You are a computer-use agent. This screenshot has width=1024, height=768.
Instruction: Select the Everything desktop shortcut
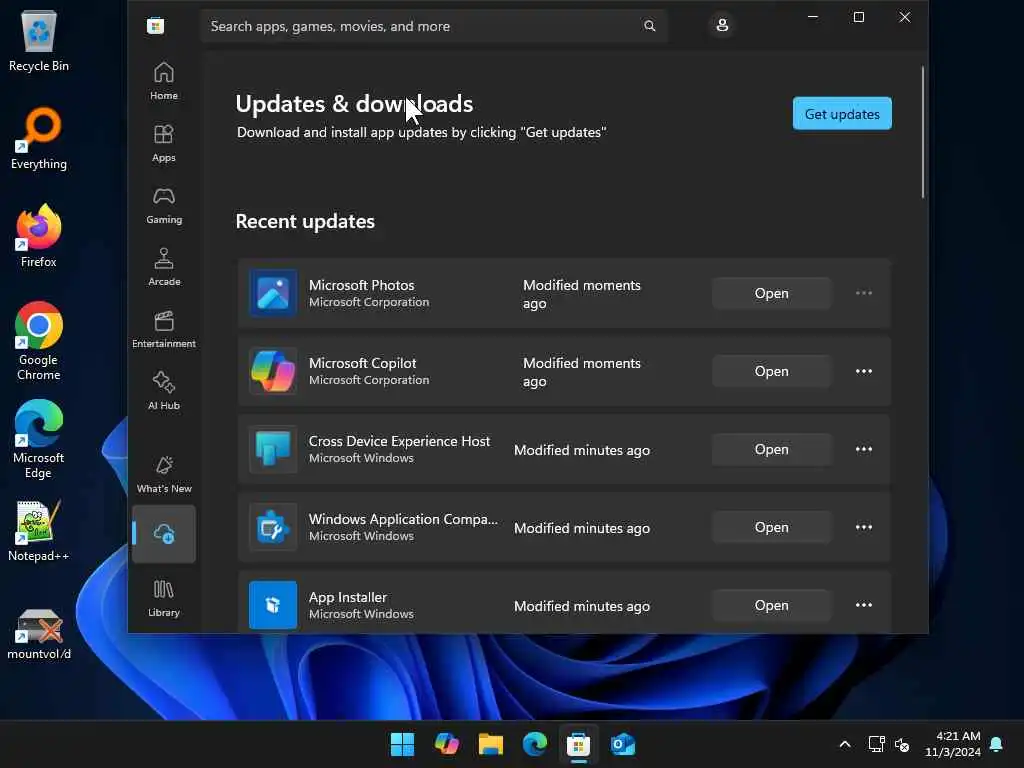pos(39,139)
